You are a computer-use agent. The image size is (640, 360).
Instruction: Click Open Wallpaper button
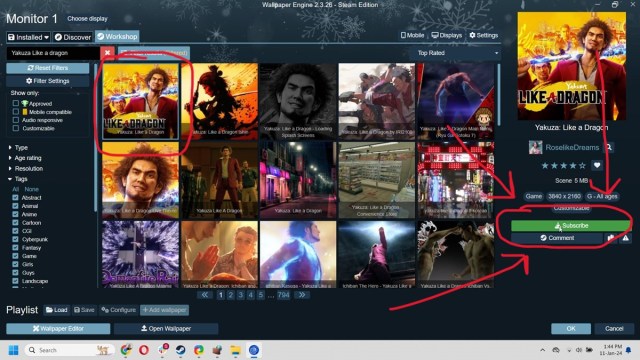click(x=166, y=328)
